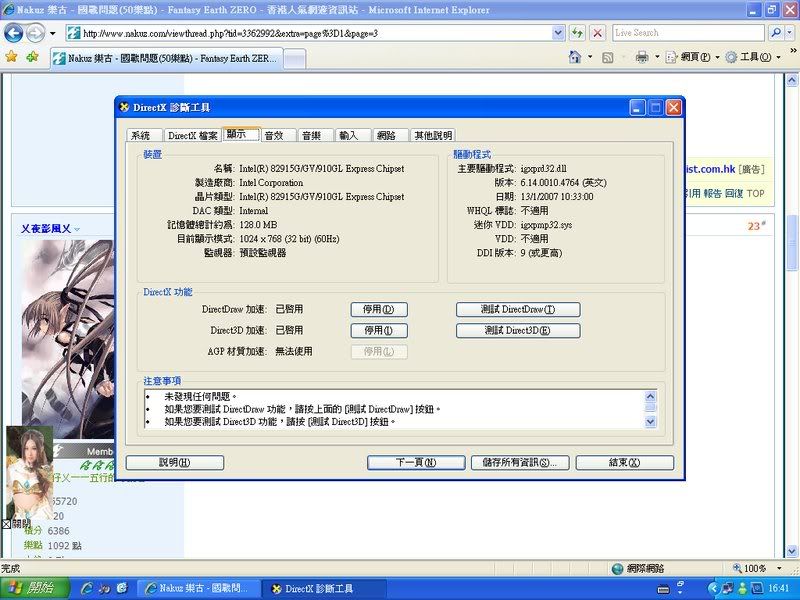Screen dimensions: 800x600
Task: Click the forum user avatar image
Action: [67, 339]
